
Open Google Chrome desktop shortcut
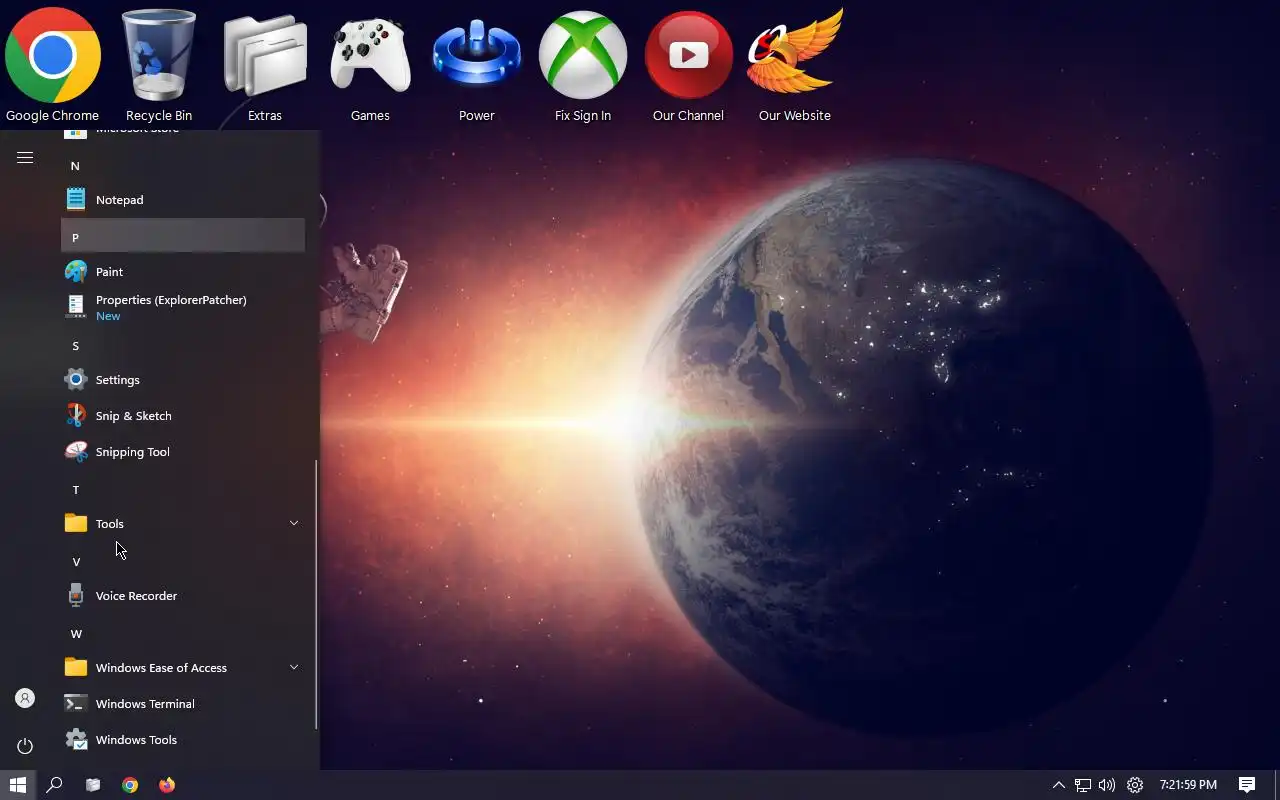[52, 66]
